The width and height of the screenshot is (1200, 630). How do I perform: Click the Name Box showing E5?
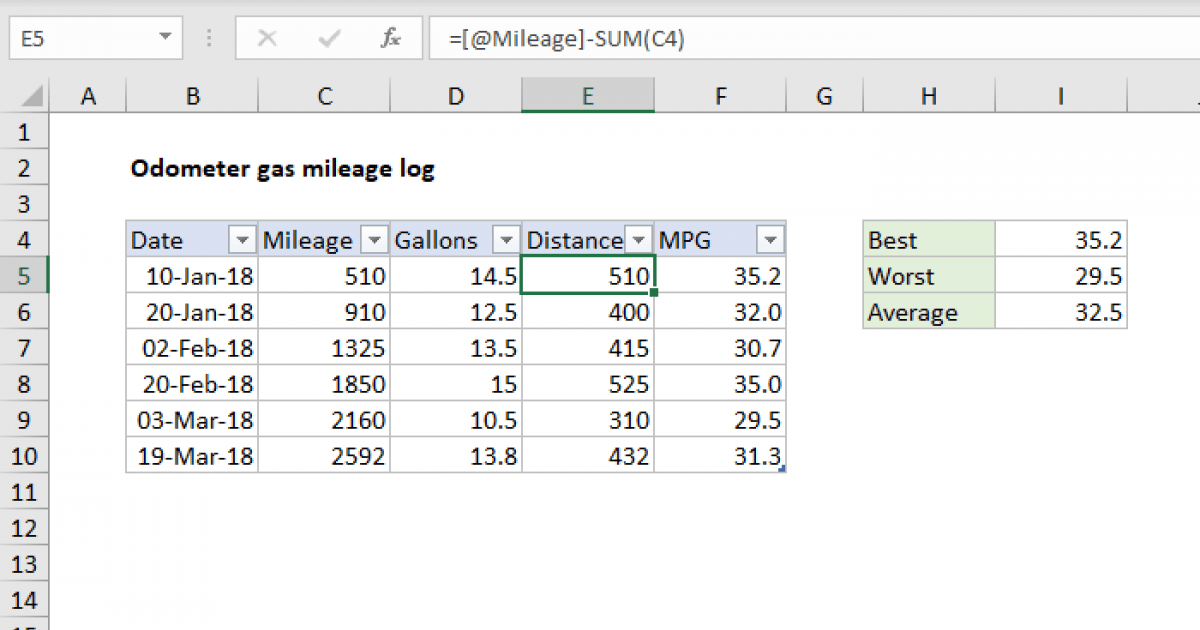[x=80, y=39]
